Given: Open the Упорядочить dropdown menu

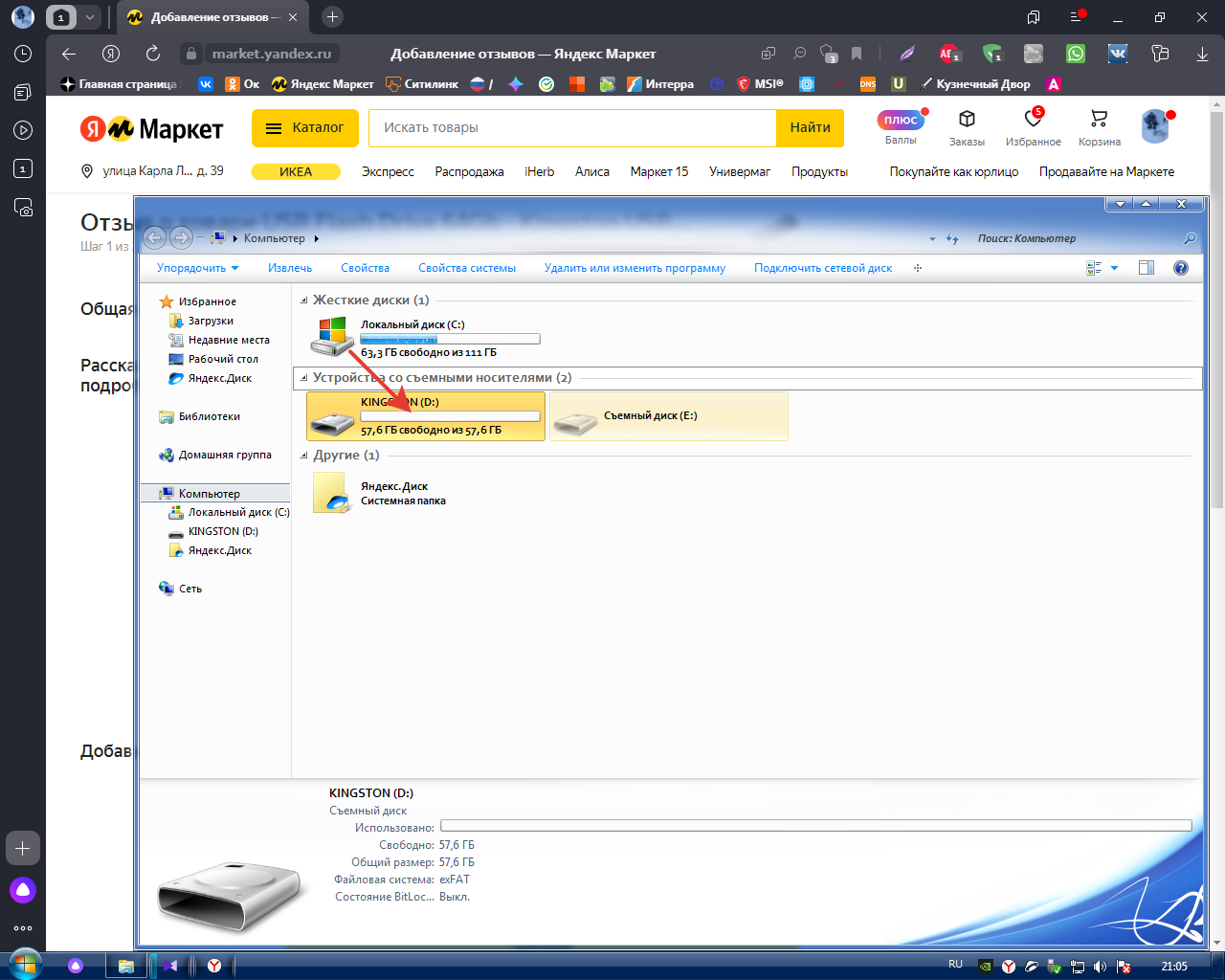Looking at the screenshot, I should 198,268.
